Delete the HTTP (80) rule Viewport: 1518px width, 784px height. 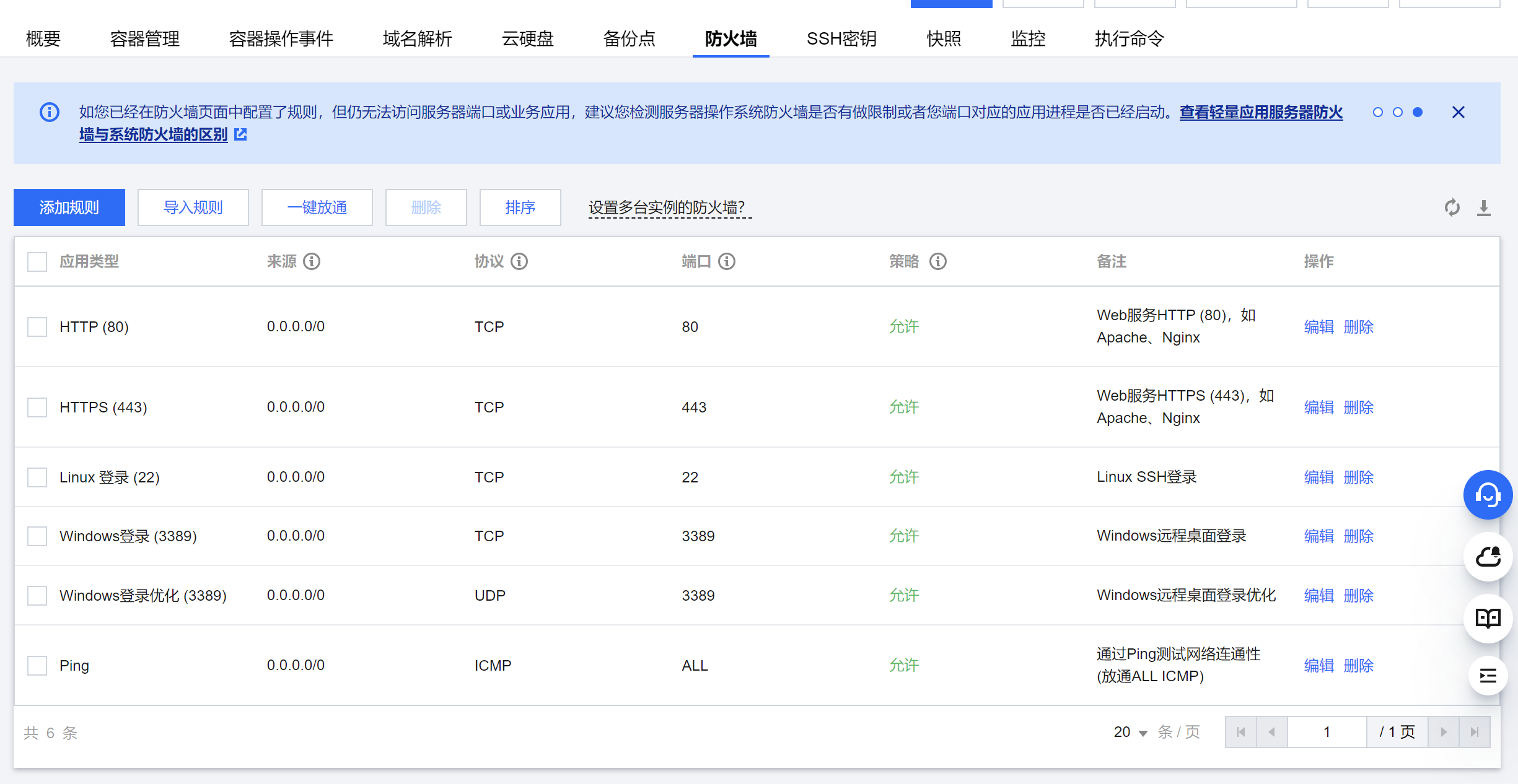point(1359,326)
